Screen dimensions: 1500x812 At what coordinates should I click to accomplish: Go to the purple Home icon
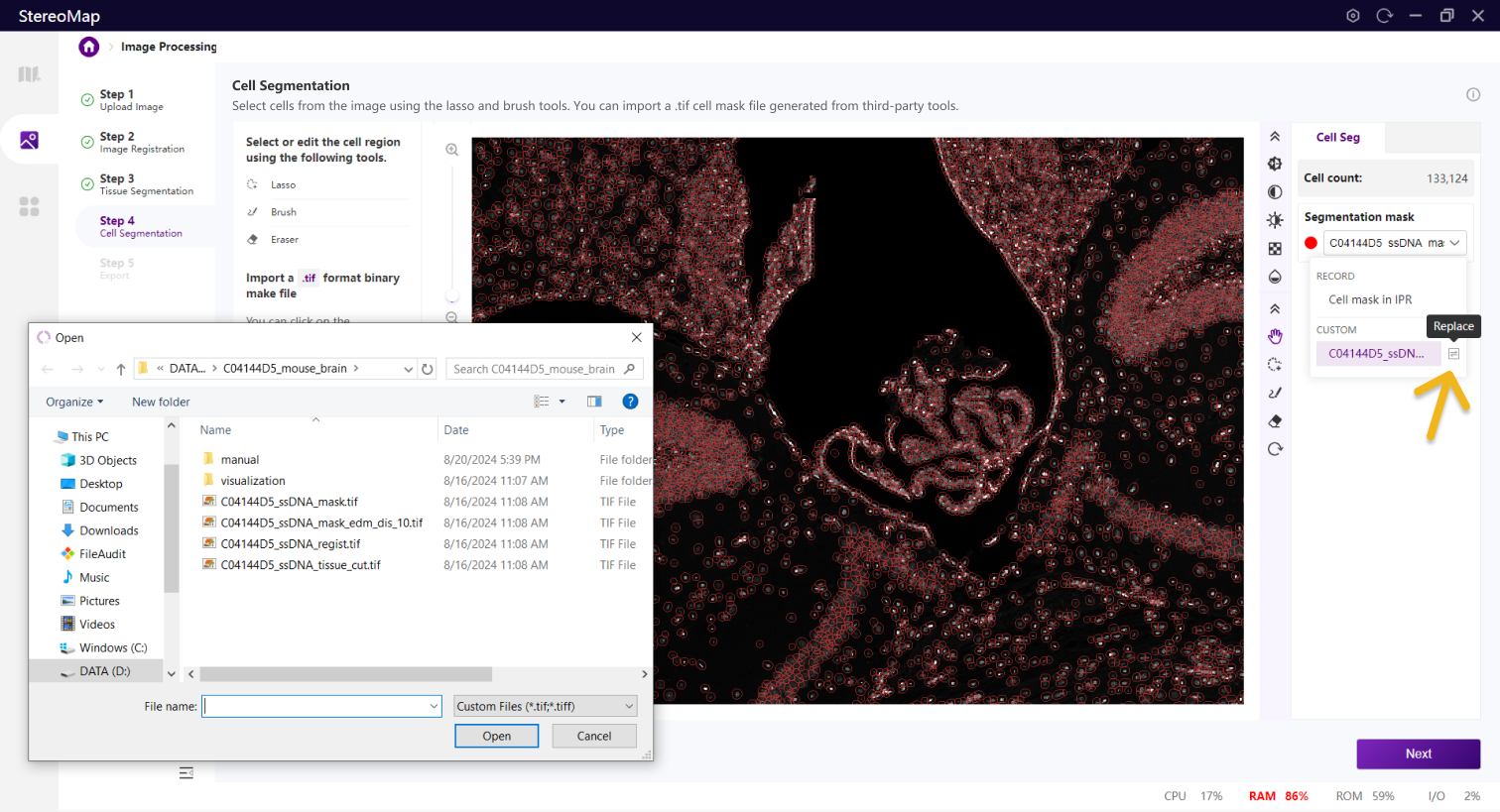(89, 47)
